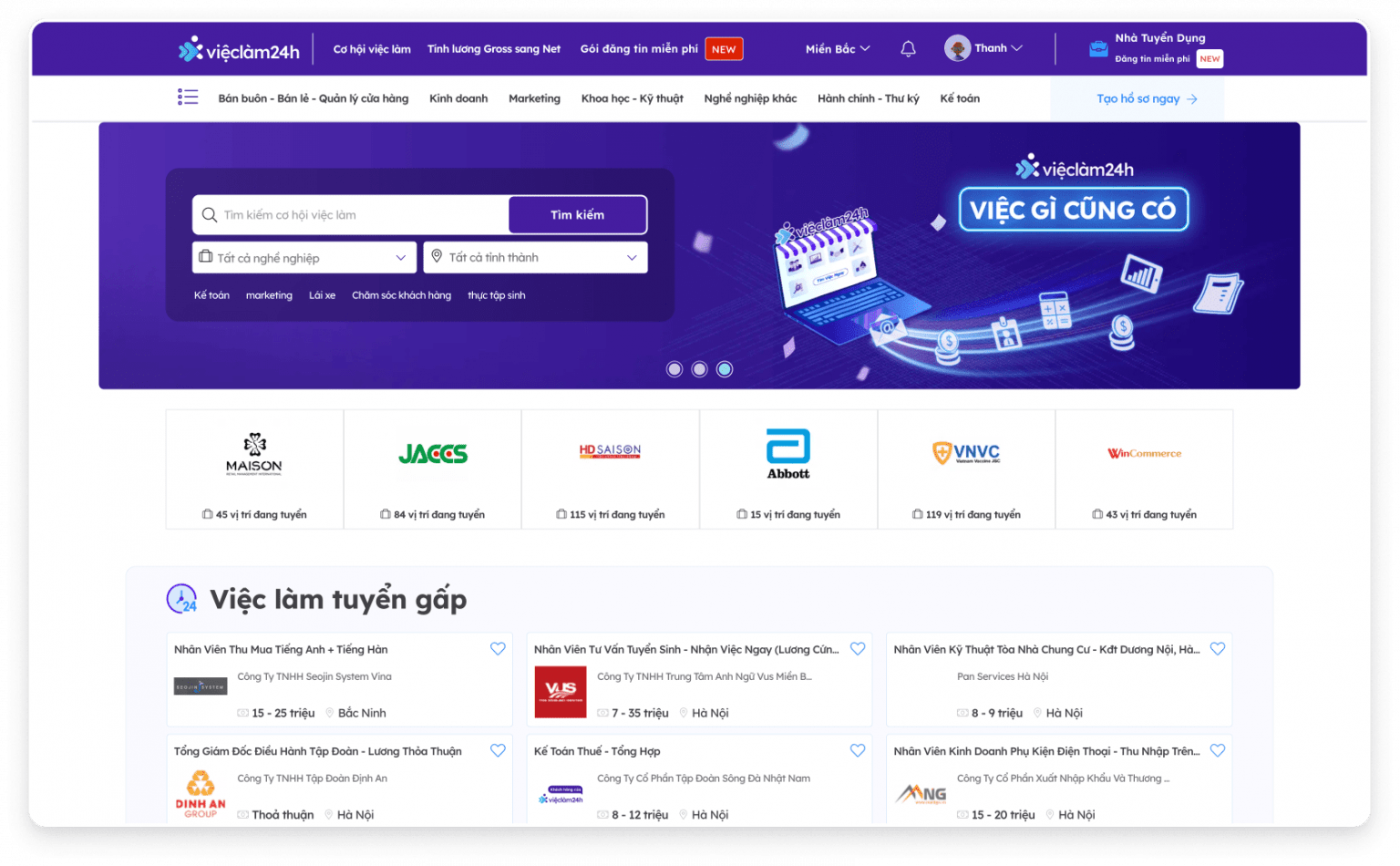
Task: Click Nhà Tuyển Dụng employer link
Action: [x=1160, y=38]
